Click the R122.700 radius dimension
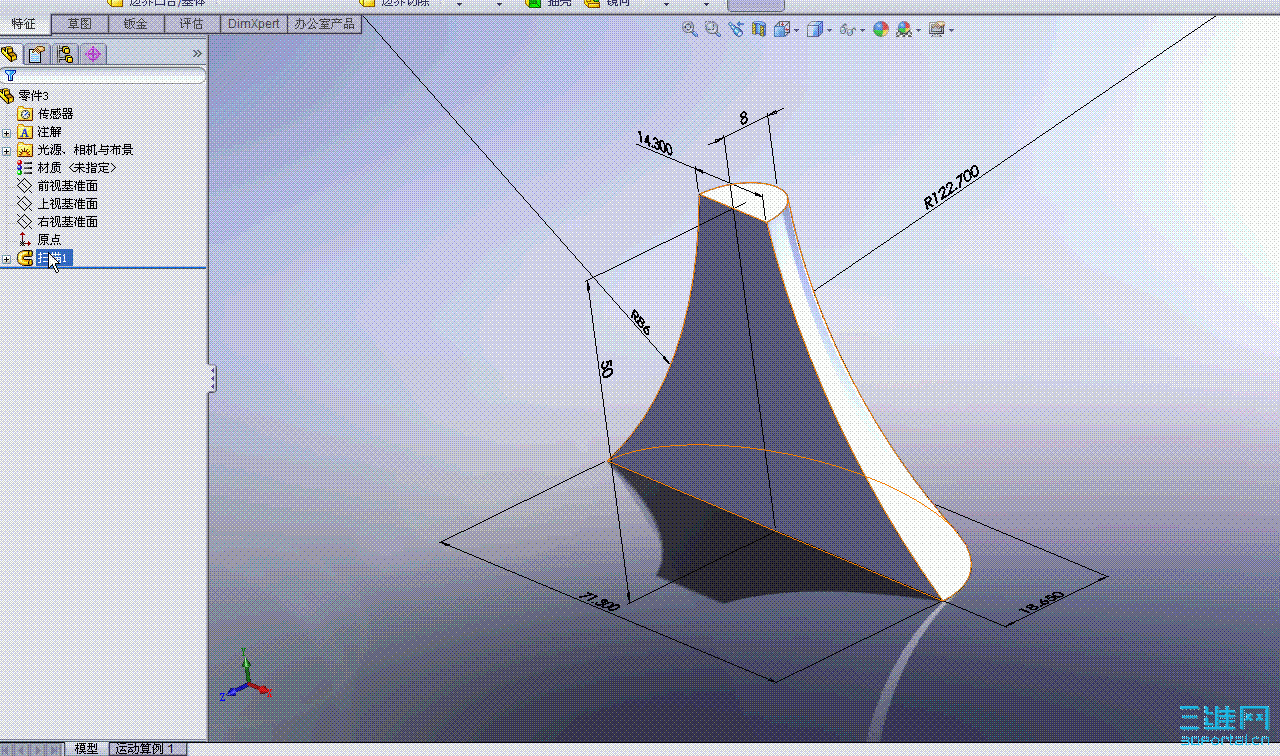 (x=952, y=187)
